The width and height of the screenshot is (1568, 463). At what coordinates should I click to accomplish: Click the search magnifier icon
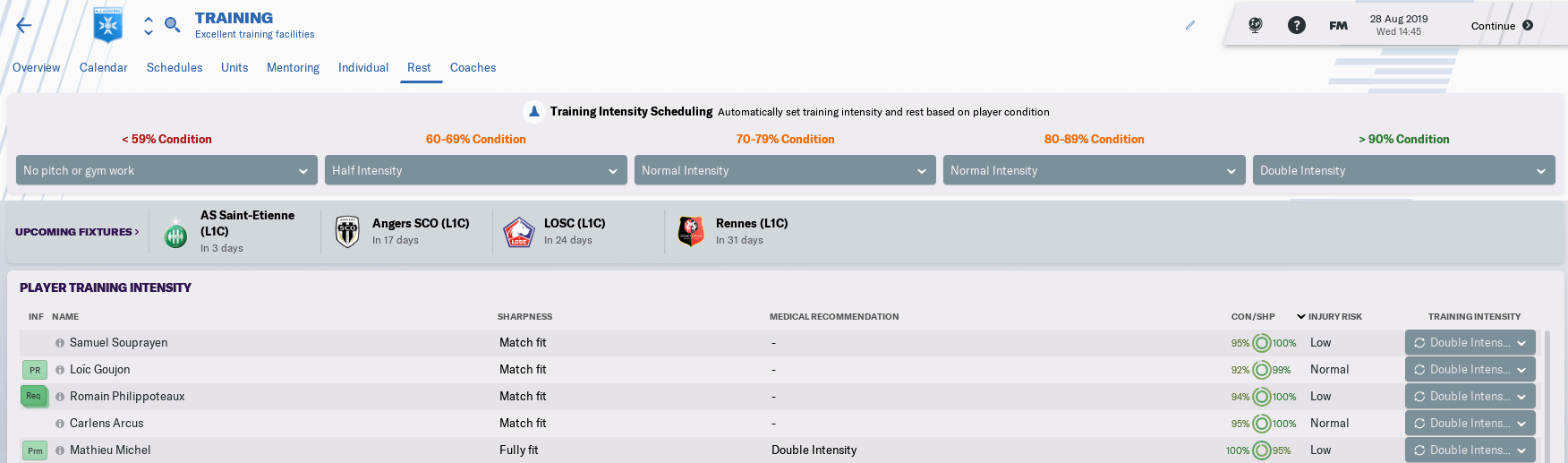(172, 24)
